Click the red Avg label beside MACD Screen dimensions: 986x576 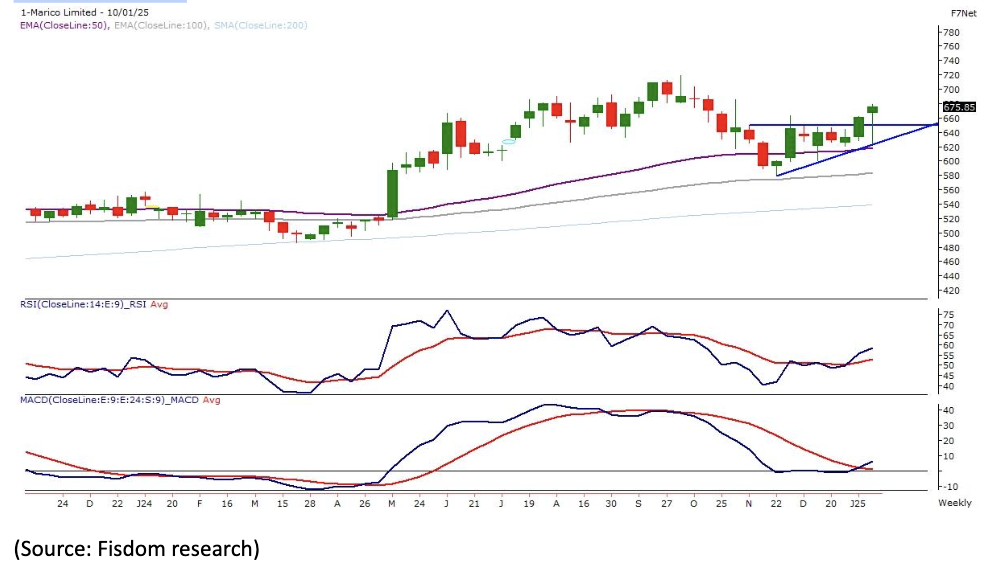tap(184, 400)
